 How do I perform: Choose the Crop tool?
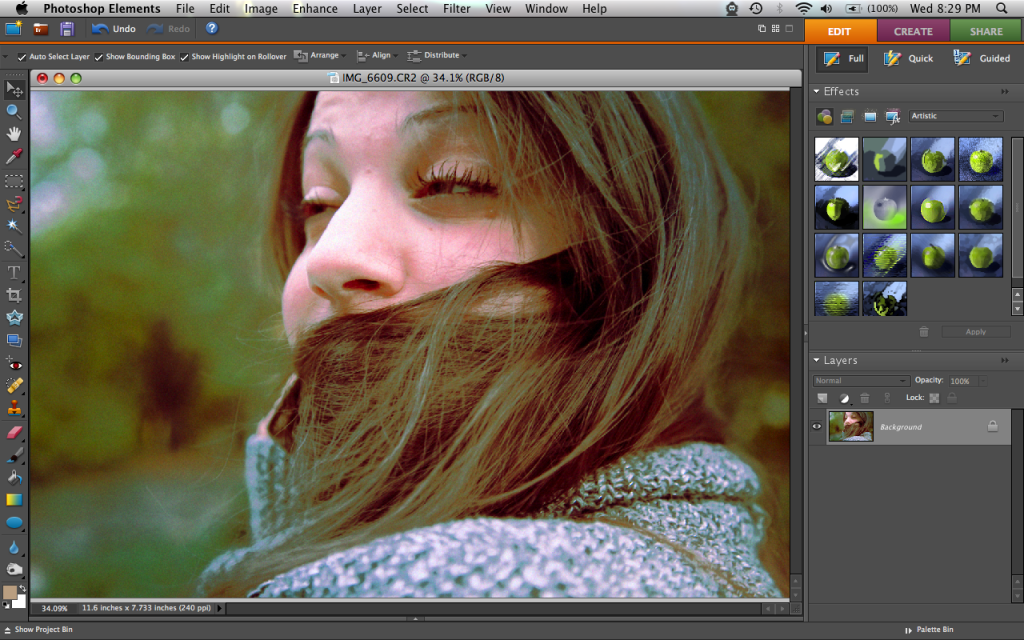14,295
